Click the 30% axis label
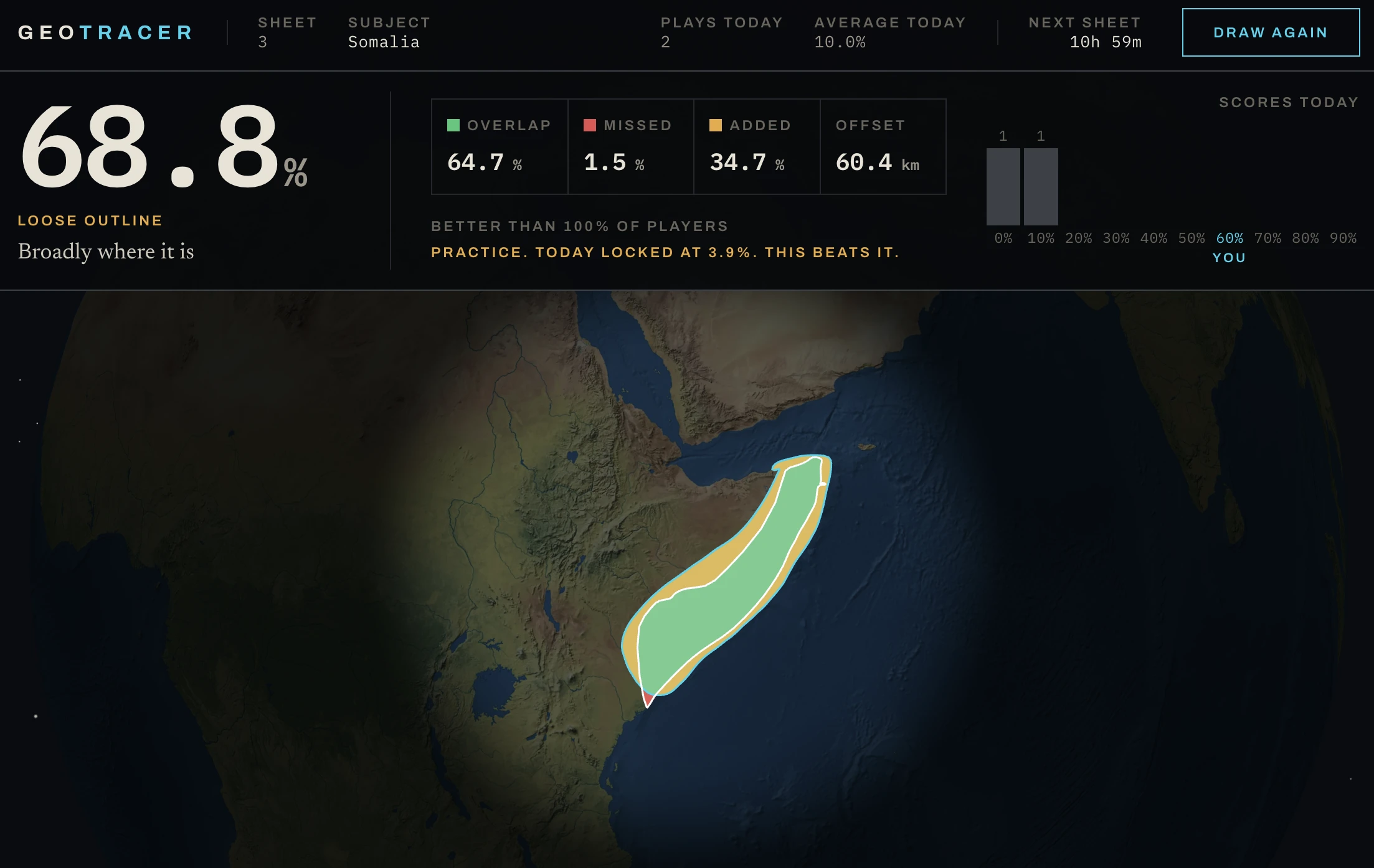Viewport: 1374px width, 868px height. [x=1116, y=238]
